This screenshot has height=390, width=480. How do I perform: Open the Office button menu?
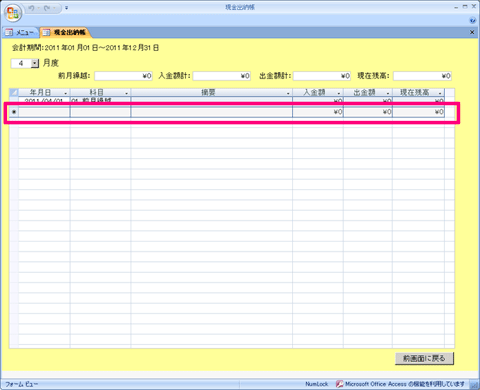tap(13, 13)
